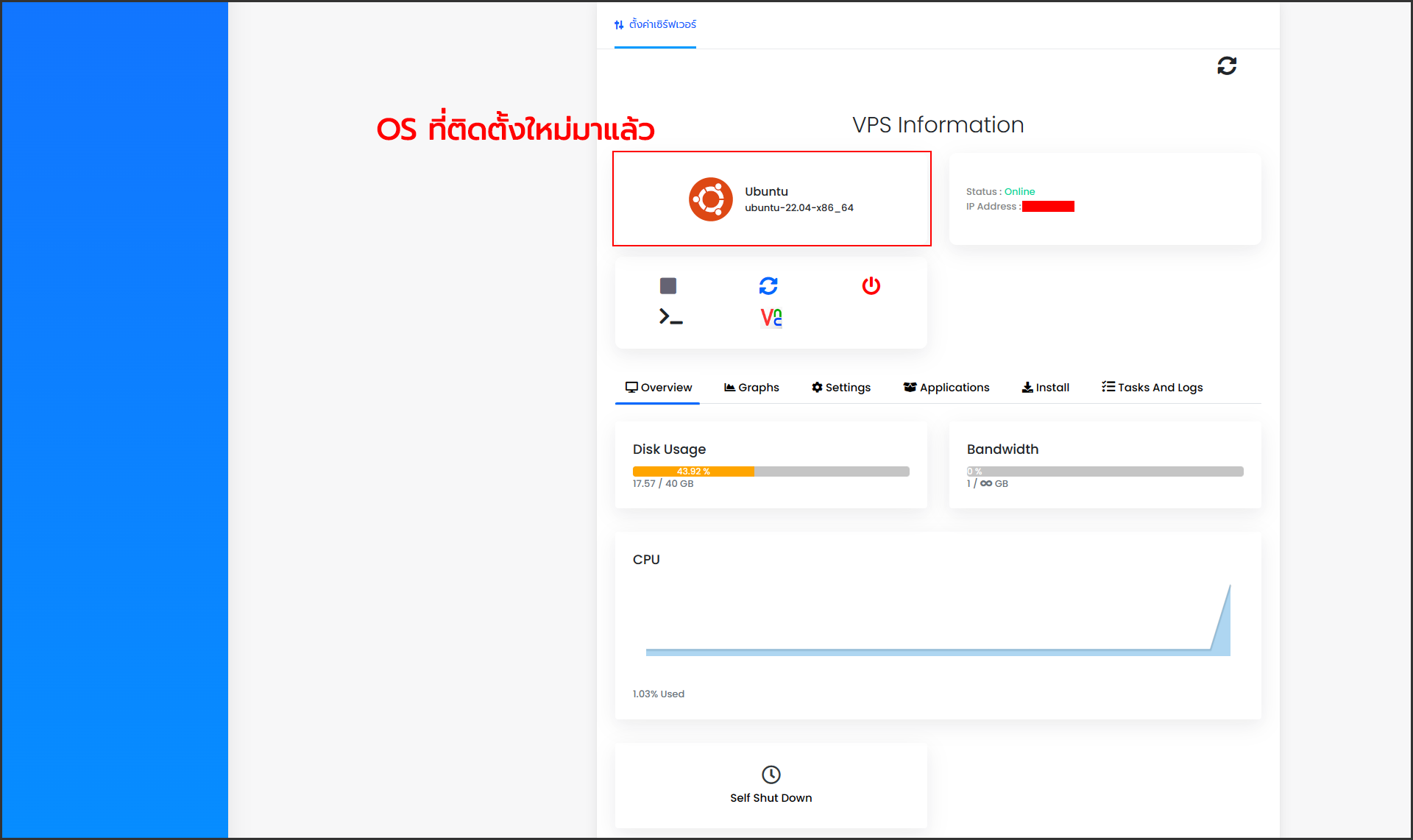Click the Overview monitor icon
This screenshot has width=1413, height=840.
[632, 387]
